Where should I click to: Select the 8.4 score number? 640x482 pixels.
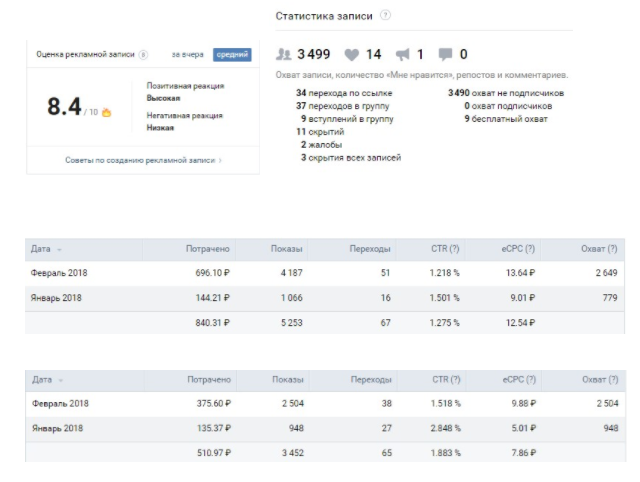pos(64,107)
